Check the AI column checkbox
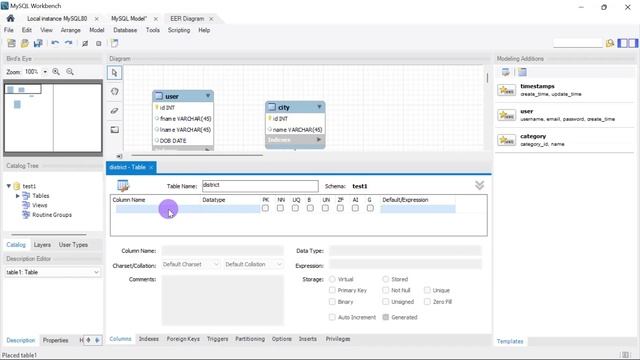This screenshot has height=360, width=640. pos(355,209)
